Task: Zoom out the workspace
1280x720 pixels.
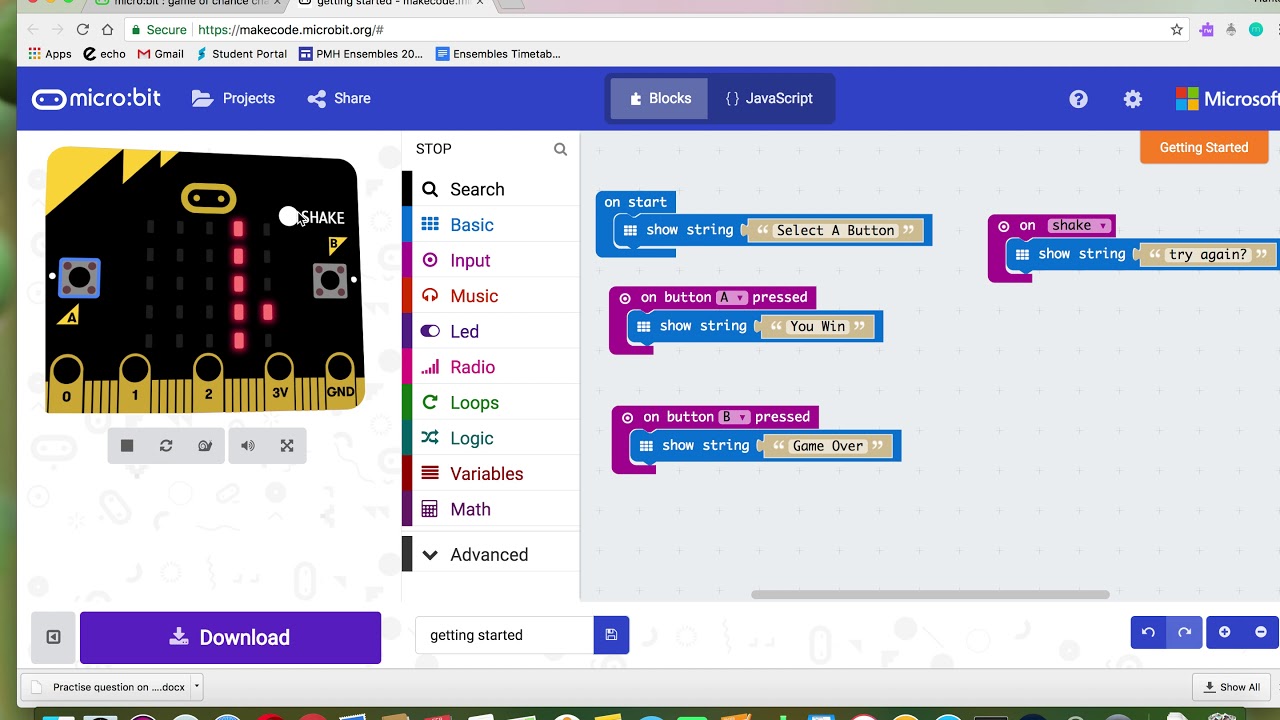Action: click(1261, 632)
